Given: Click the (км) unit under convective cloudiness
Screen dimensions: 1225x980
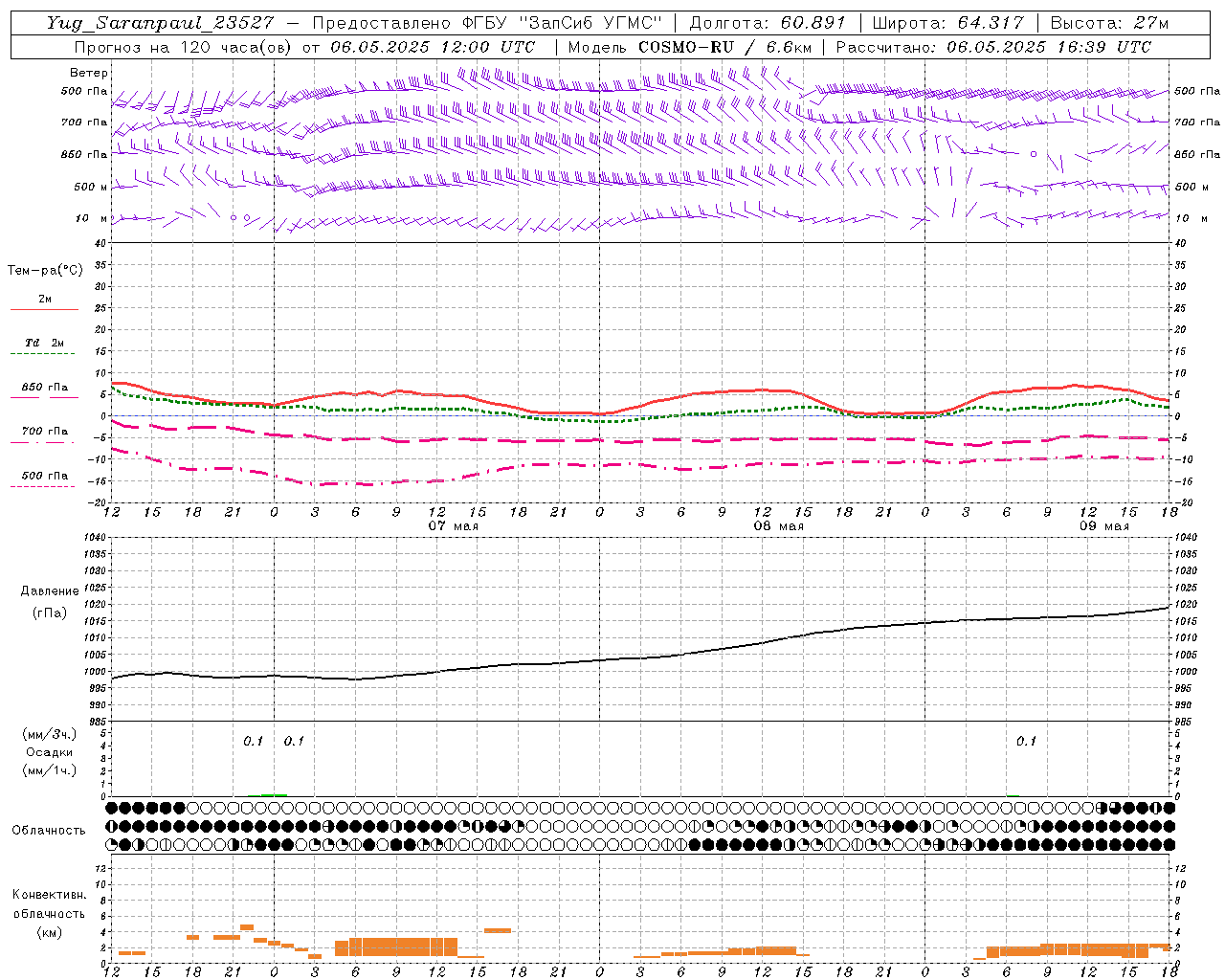Looking at the screenshot, I should (x=50, y=932).
